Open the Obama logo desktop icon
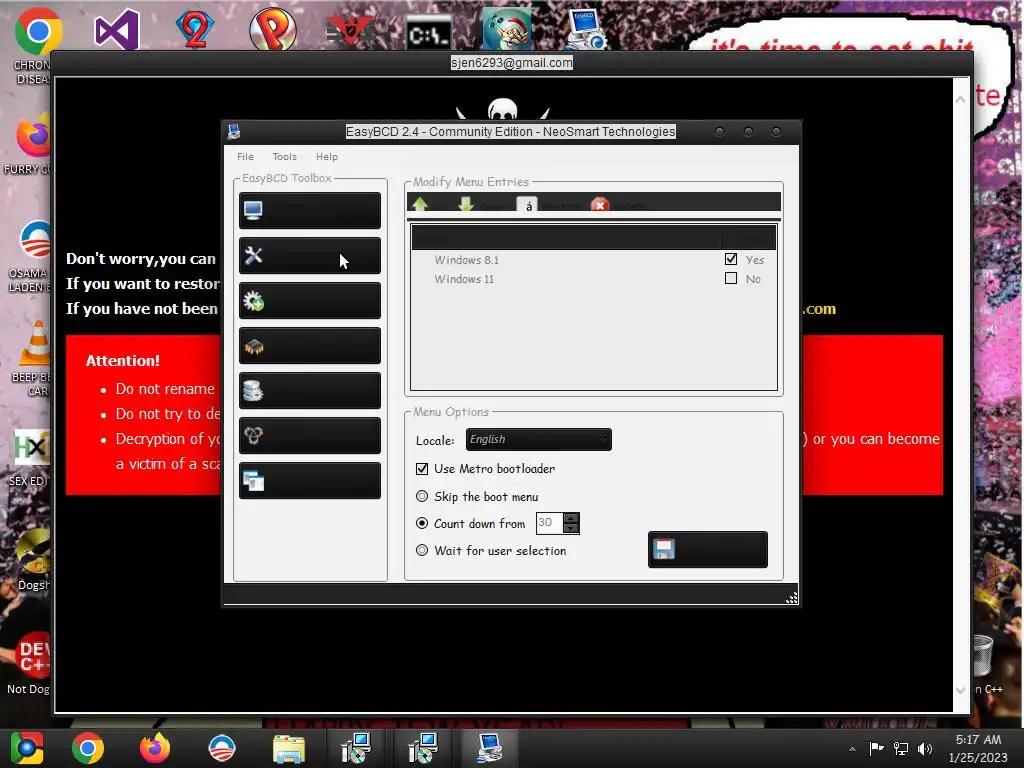This screenshot has width=1024, height=768. pos(34,240)
